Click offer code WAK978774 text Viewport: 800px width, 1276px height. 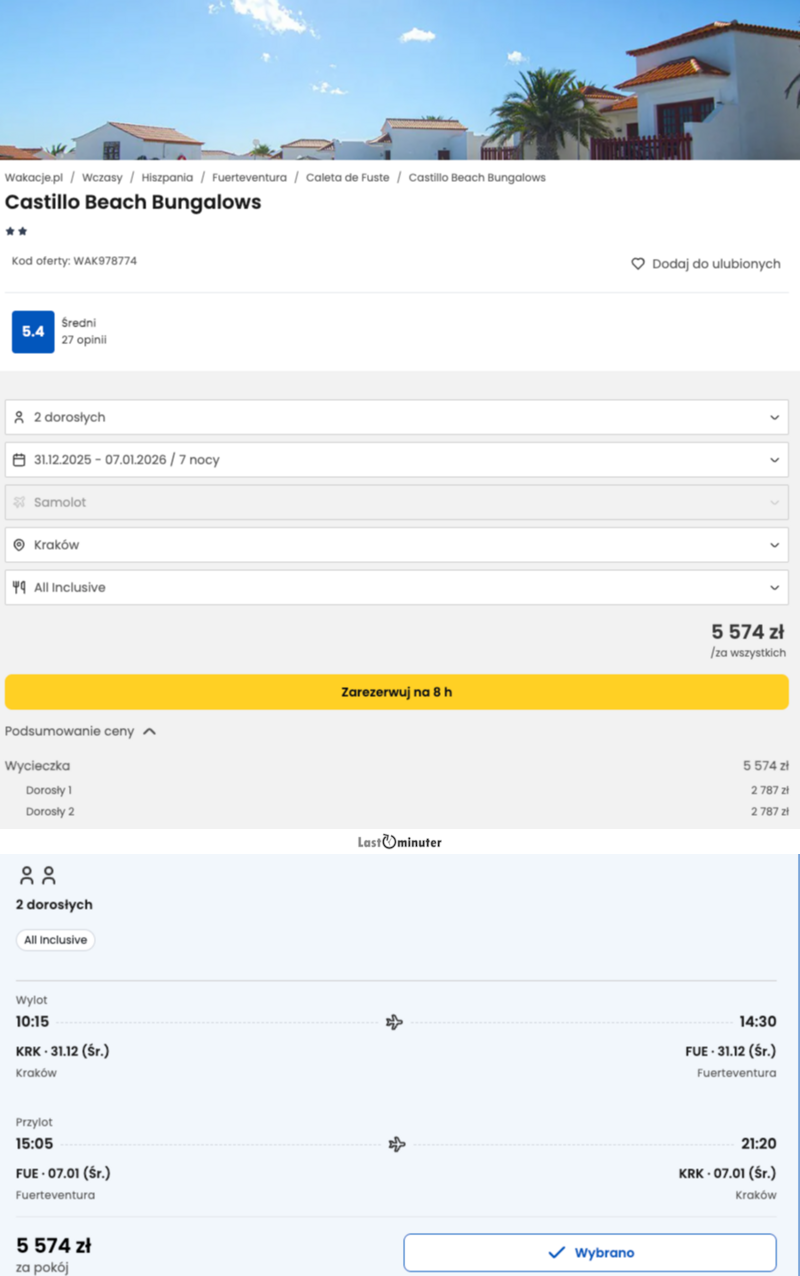coord(74,261)
